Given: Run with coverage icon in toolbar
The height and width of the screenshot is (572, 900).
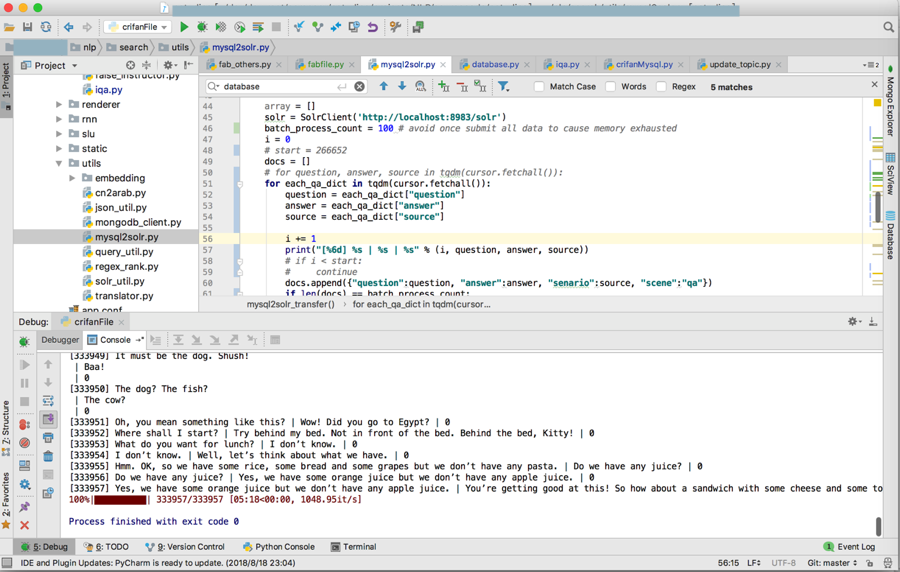Looking at the screenshot, I should (x=221, y=27).
